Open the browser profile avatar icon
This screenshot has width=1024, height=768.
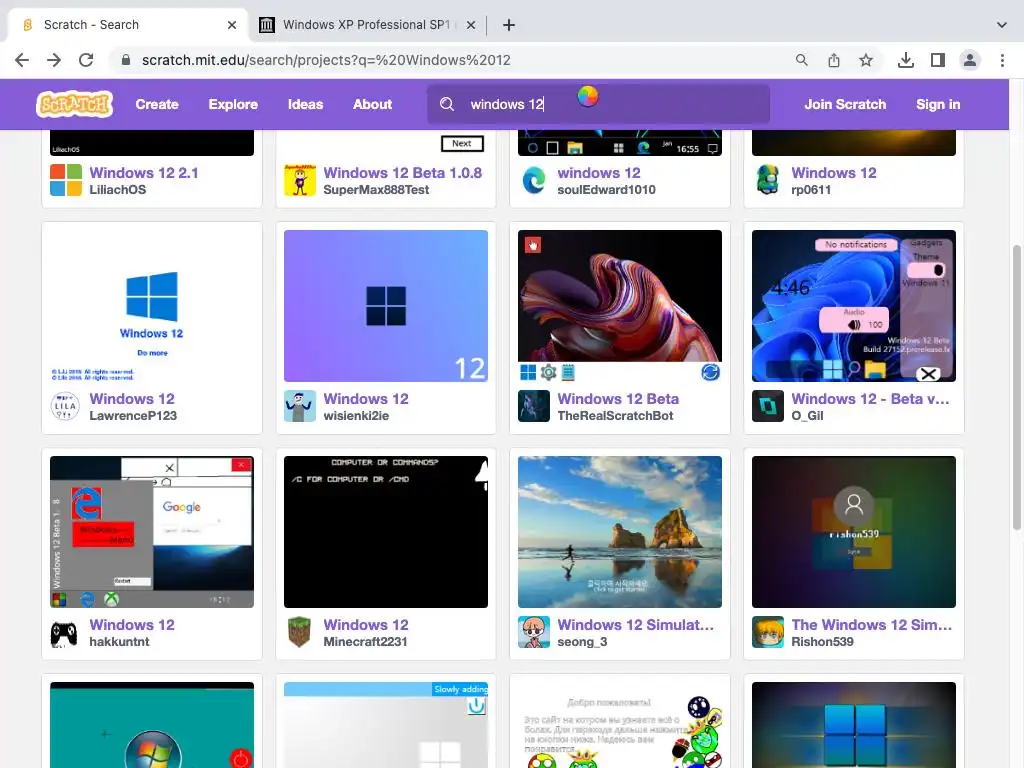pyautogui.click(x=970, y=60)
